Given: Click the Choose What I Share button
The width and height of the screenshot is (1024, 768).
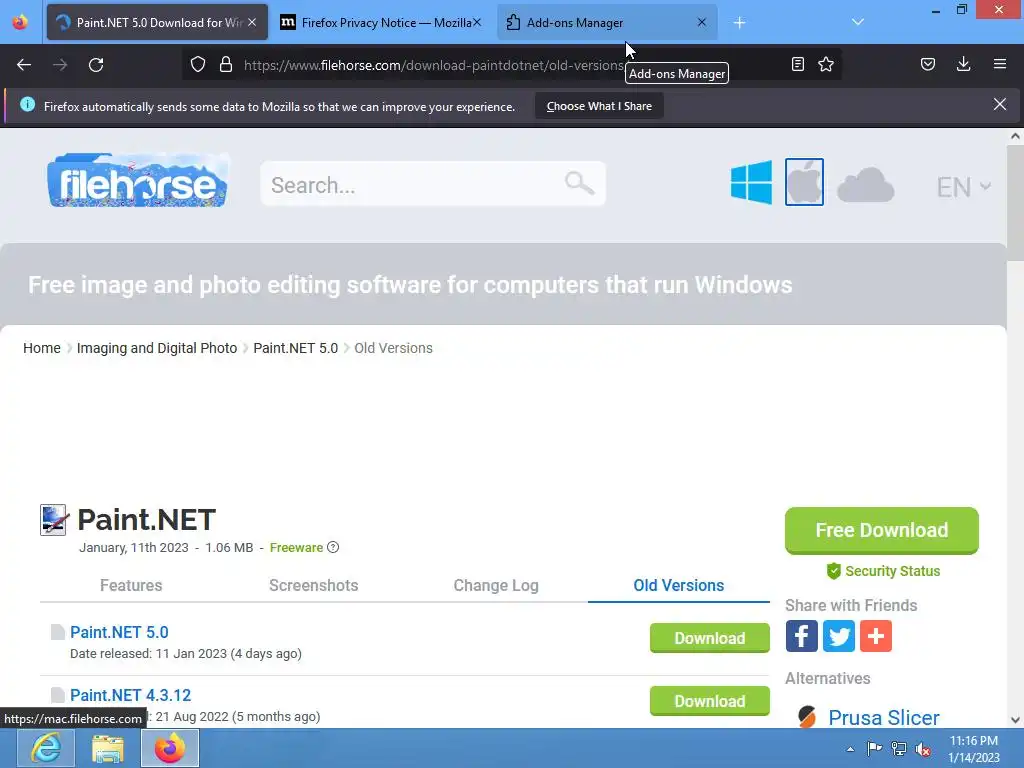Looking at the screenshot, I should 599,106.
